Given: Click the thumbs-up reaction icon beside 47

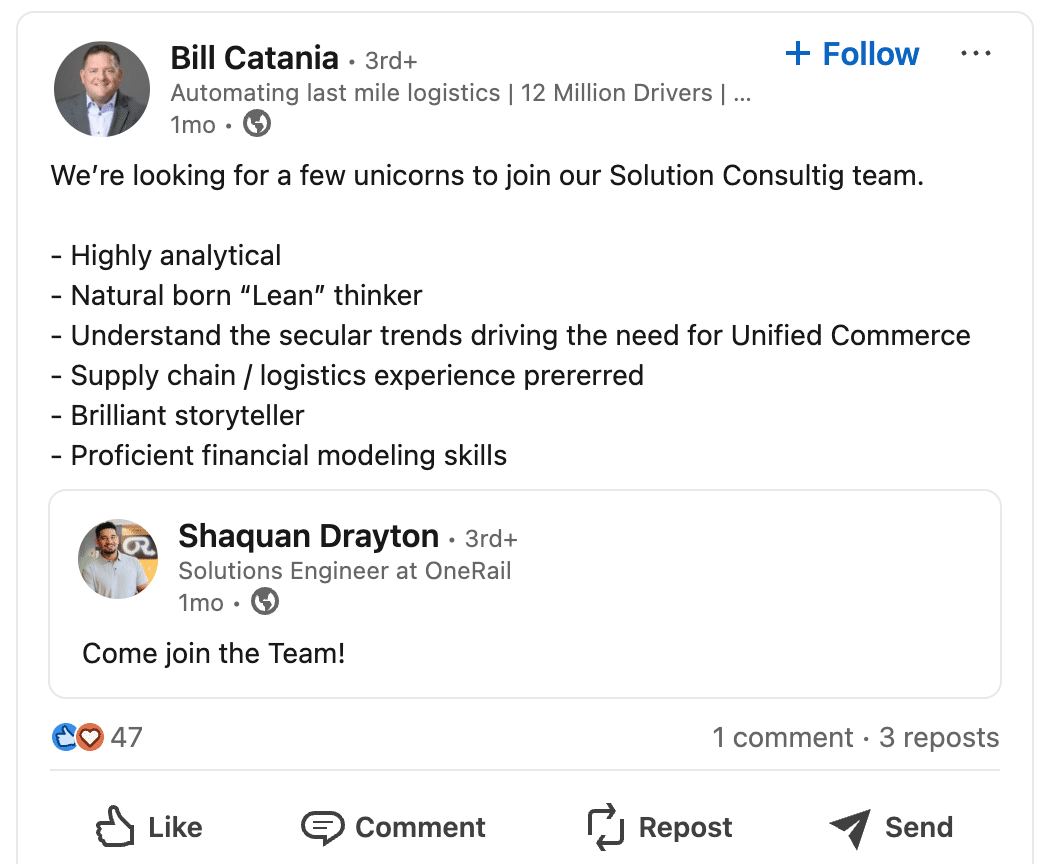Looking at the screenshot, I should tap(64, 738).
